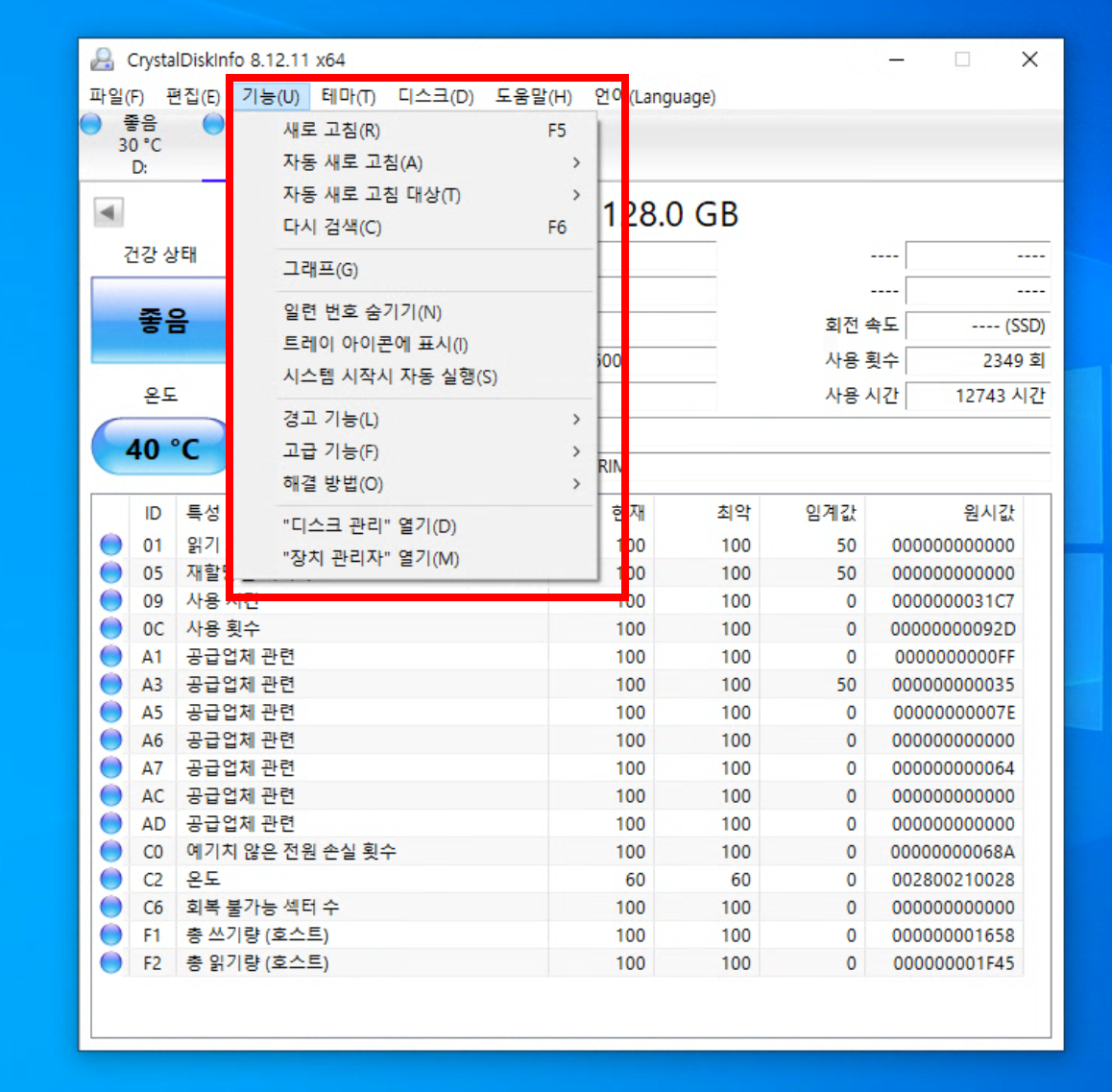This screenshot has width=1112, height=1092.
Task: Click the 임계값 column header
Action: click(812, 512)
